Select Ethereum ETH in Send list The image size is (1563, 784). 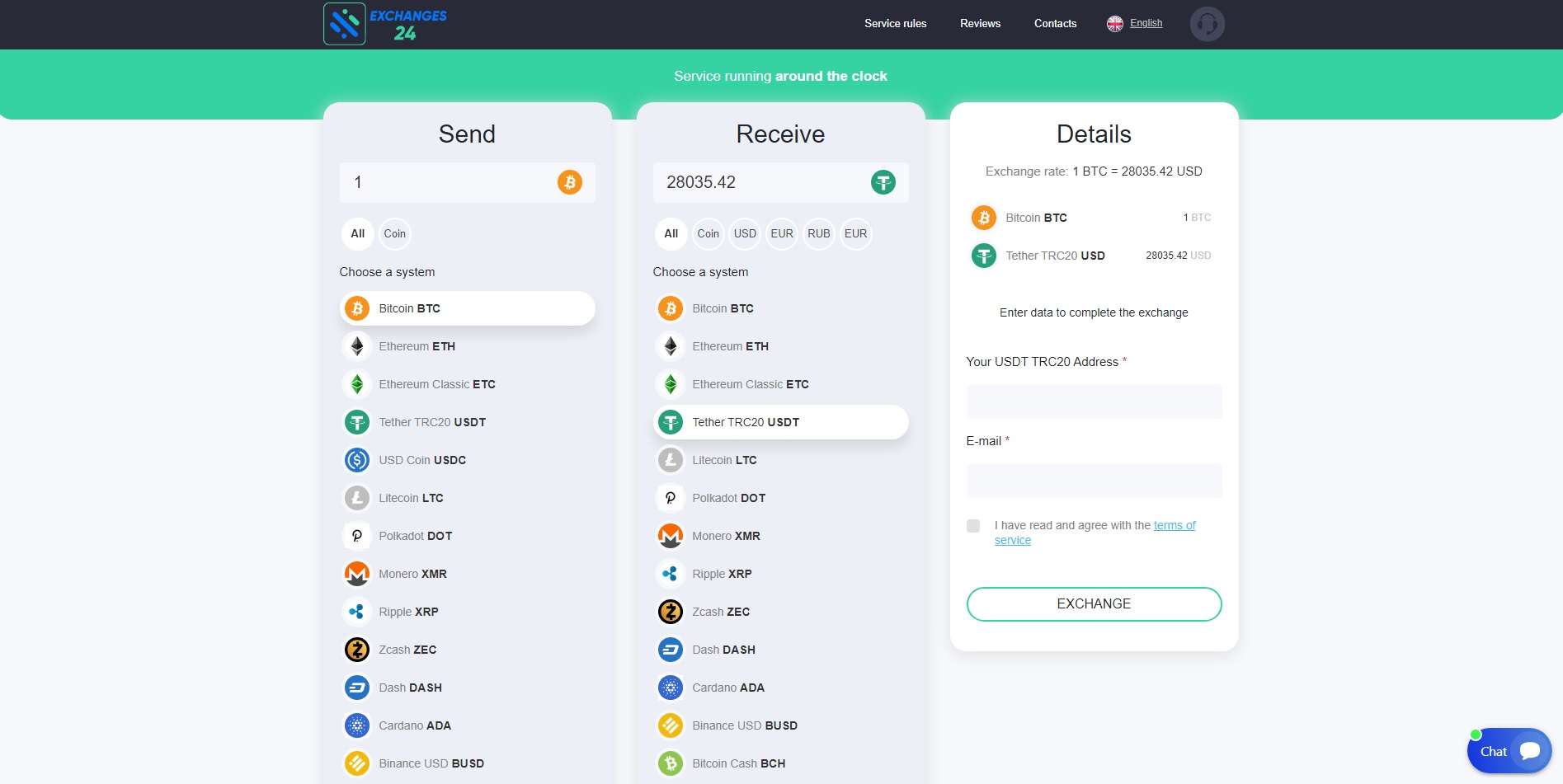coord(467,346)
